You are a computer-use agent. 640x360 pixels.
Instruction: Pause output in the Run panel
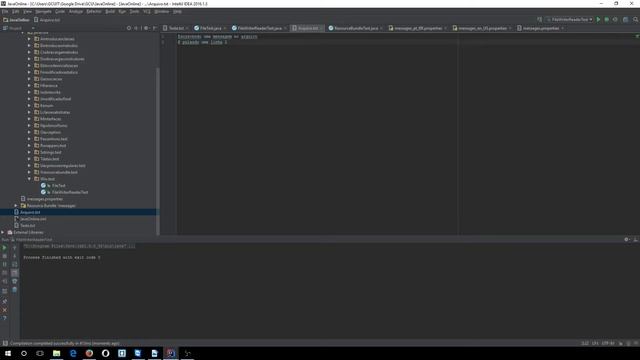click(4, 264)
